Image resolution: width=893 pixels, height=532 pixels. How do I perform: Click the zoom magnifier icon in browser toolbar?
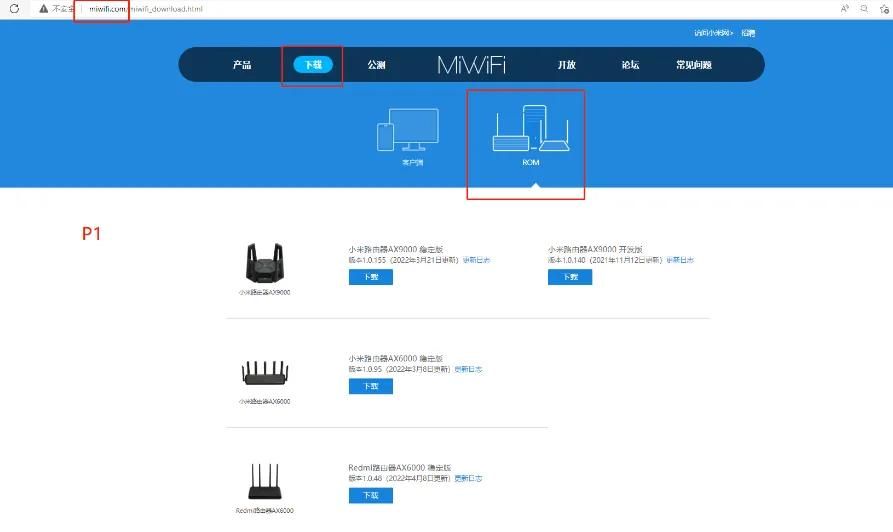click(864, 9)
